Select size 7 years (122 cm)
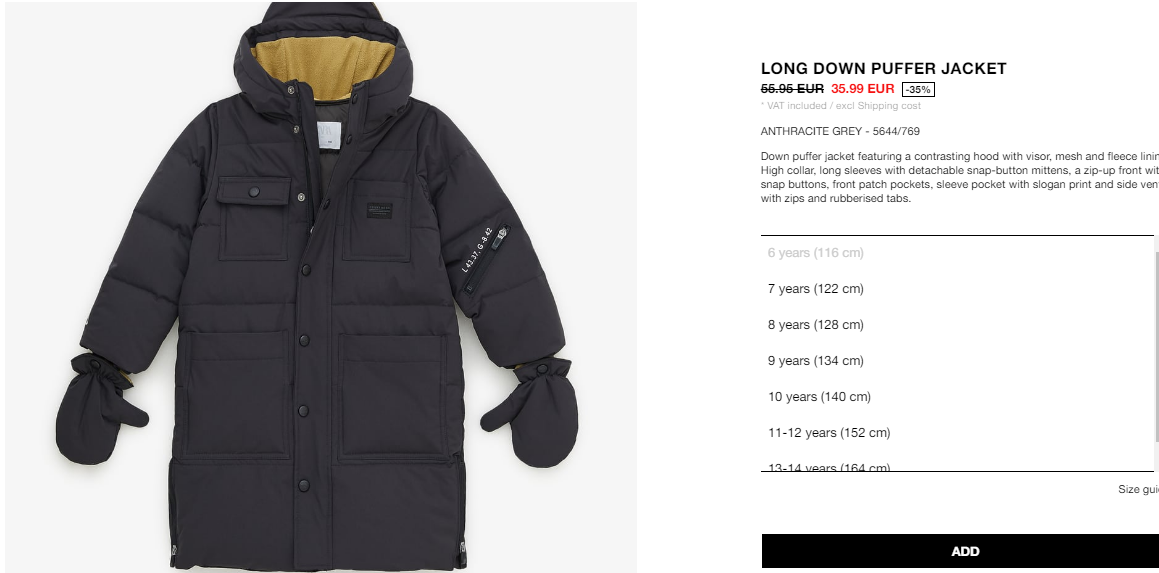 (x=957, y=288)
